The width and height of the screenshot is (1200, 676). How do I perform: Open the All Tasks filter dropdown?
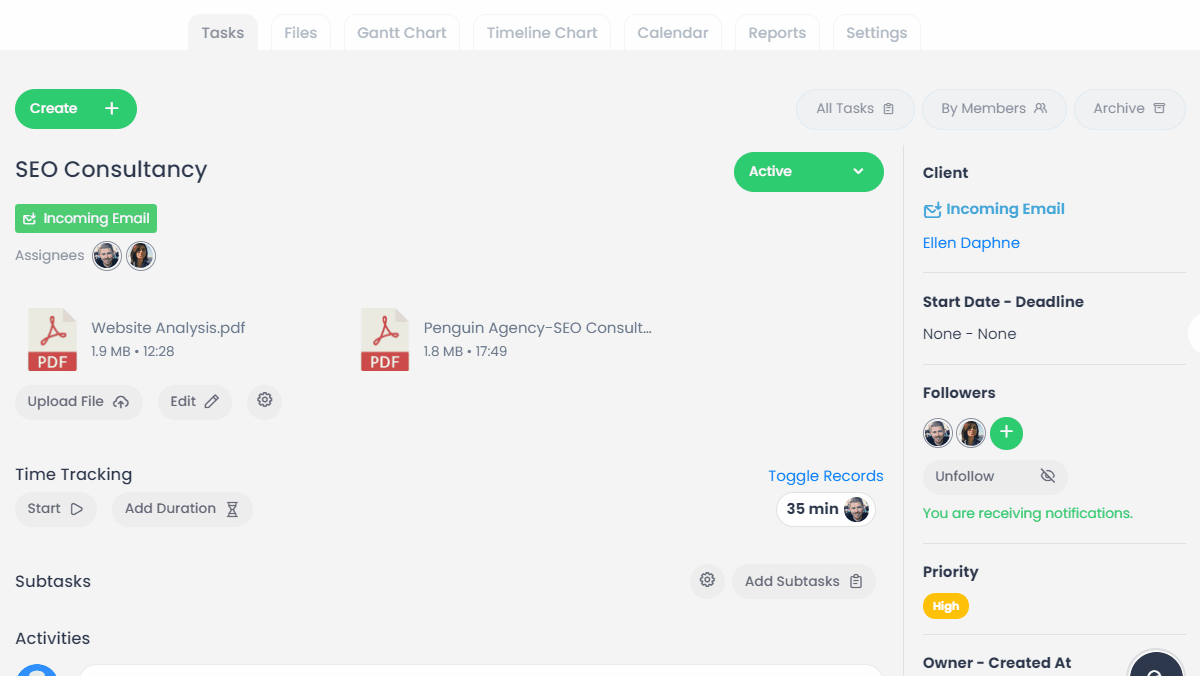854,109
